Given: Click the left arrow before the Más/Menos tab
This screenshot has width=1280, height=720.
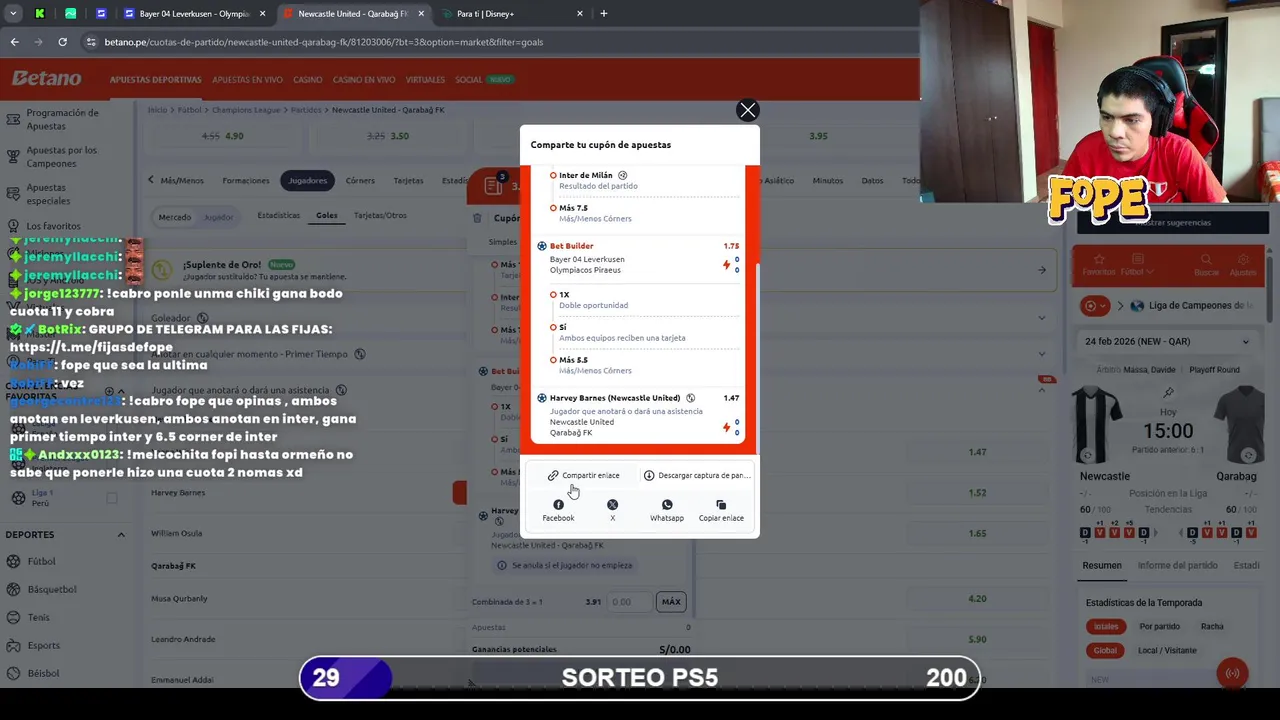Looking at the screenshot, I should 151,180.
